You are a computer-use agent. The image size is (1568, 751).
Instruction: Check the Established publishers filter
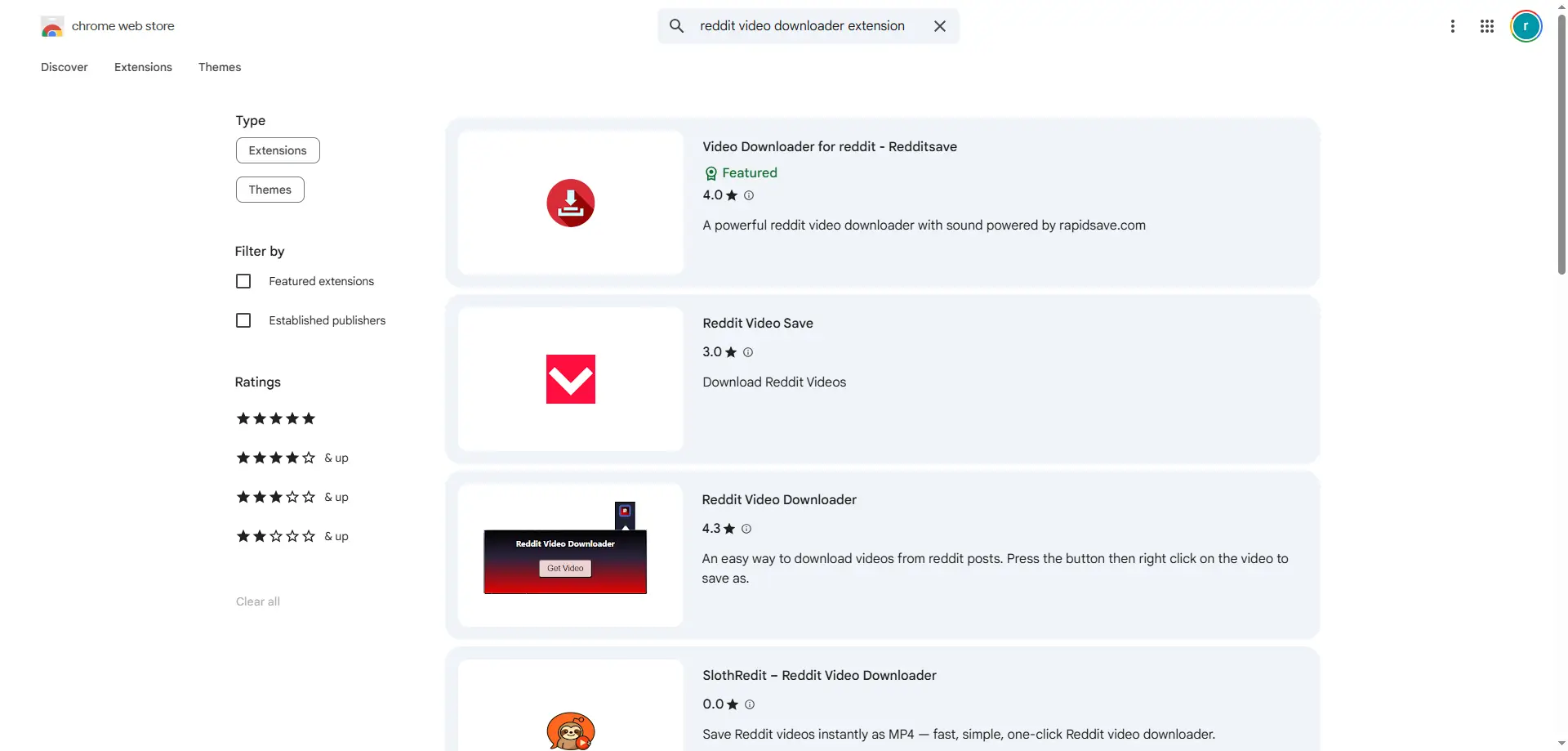click(x=243, y=320)
